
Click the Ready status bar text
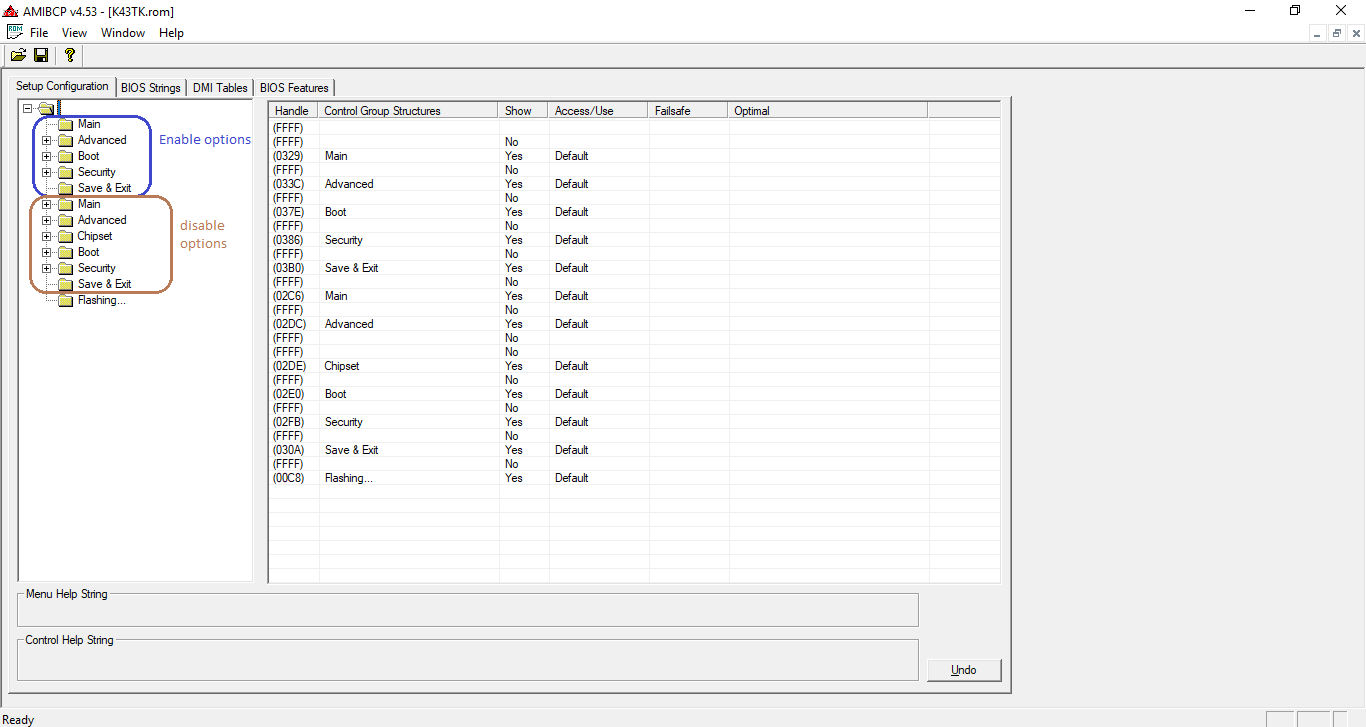[18, 720]
